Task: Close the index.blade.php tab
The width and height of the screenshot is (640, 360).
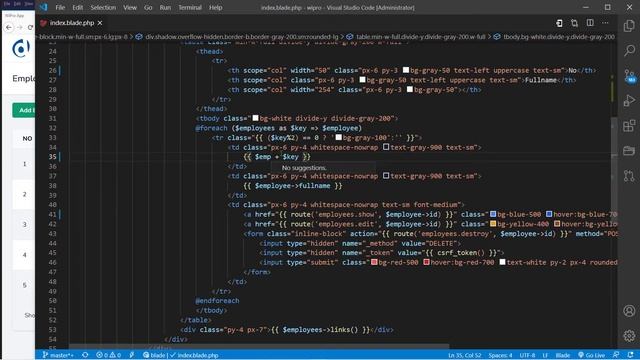Action: coord(100,23)
